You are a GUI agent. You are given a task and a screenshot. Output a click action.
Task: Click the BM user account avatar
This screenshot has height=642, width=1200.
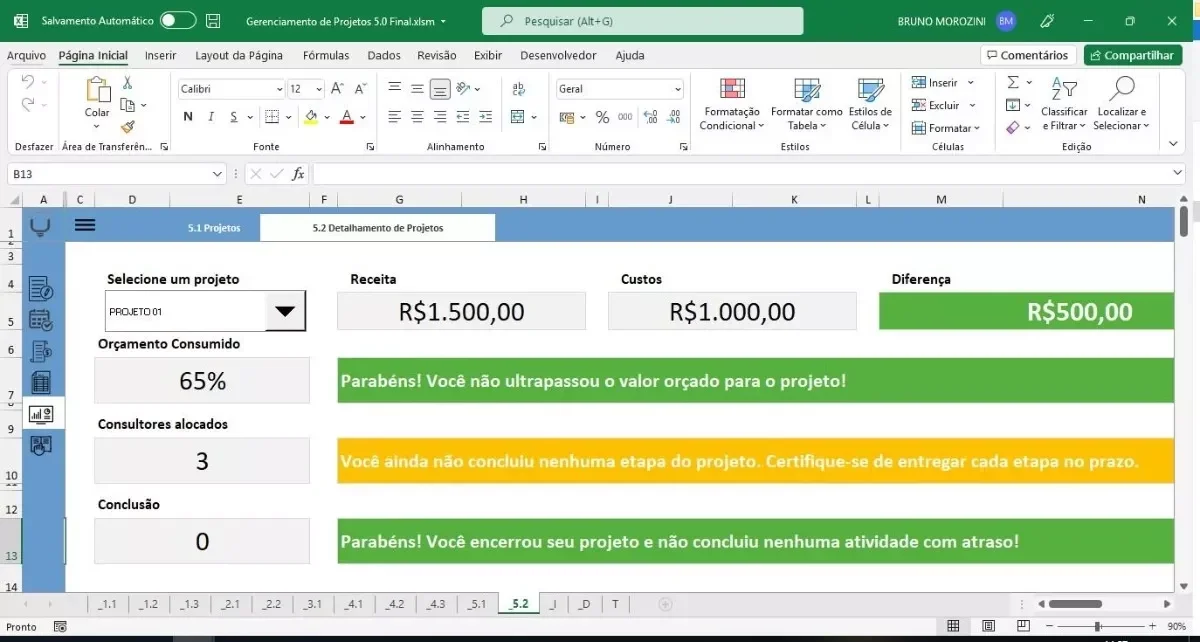pyautogui.click(x=1006, y=20)
